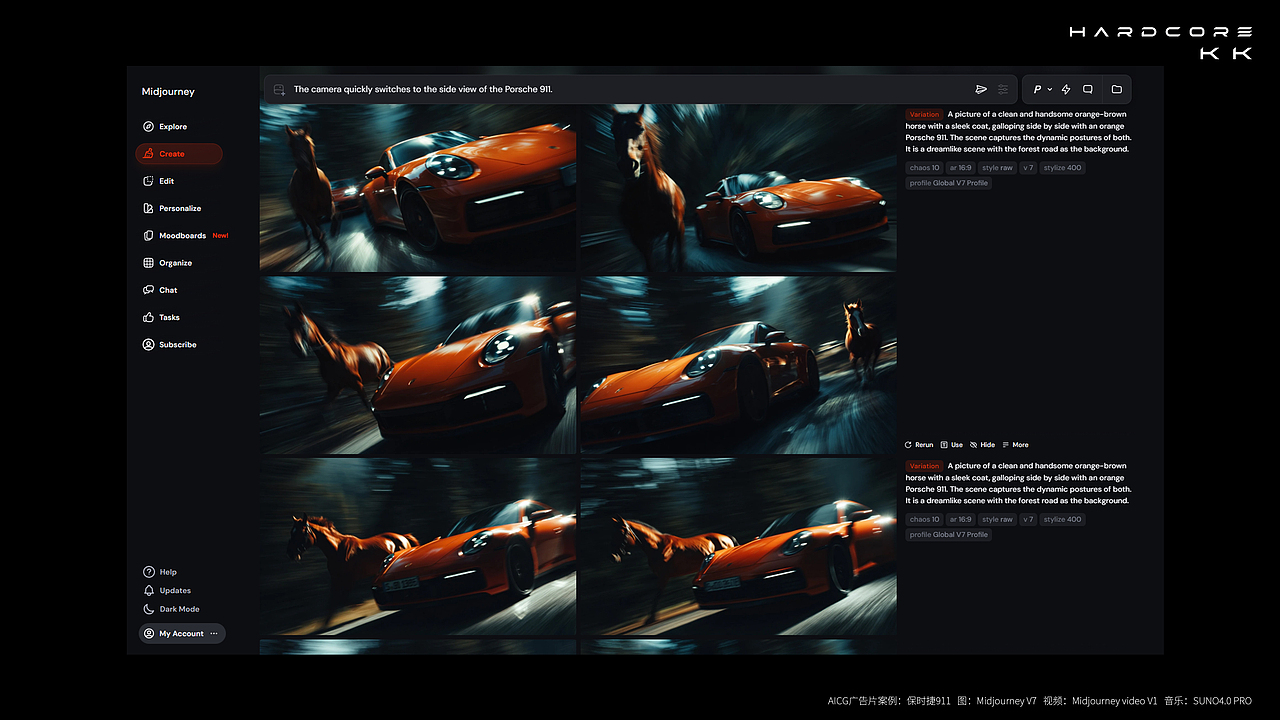Click the Variation label on the first prompt
Screen dimensions: 1280x720
[x=925, y=115]
